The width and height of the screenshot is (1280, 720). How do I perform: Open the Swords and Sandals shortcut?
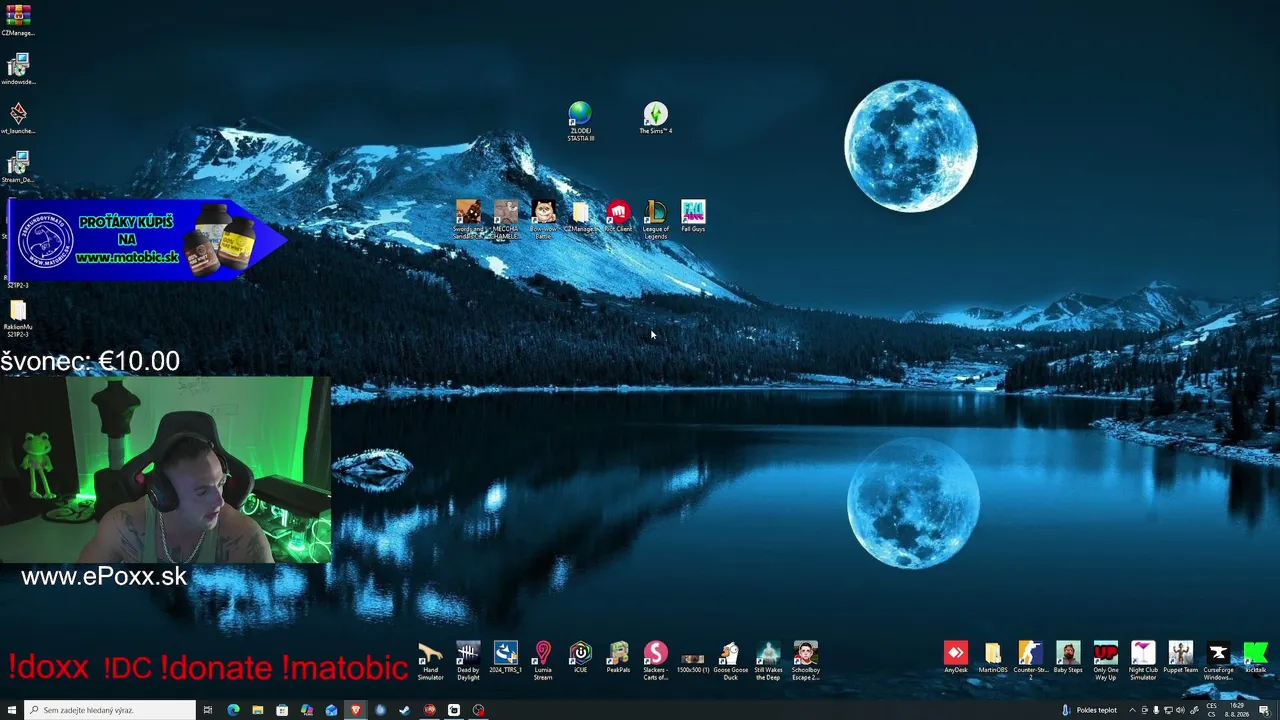[x=468, y=220]
